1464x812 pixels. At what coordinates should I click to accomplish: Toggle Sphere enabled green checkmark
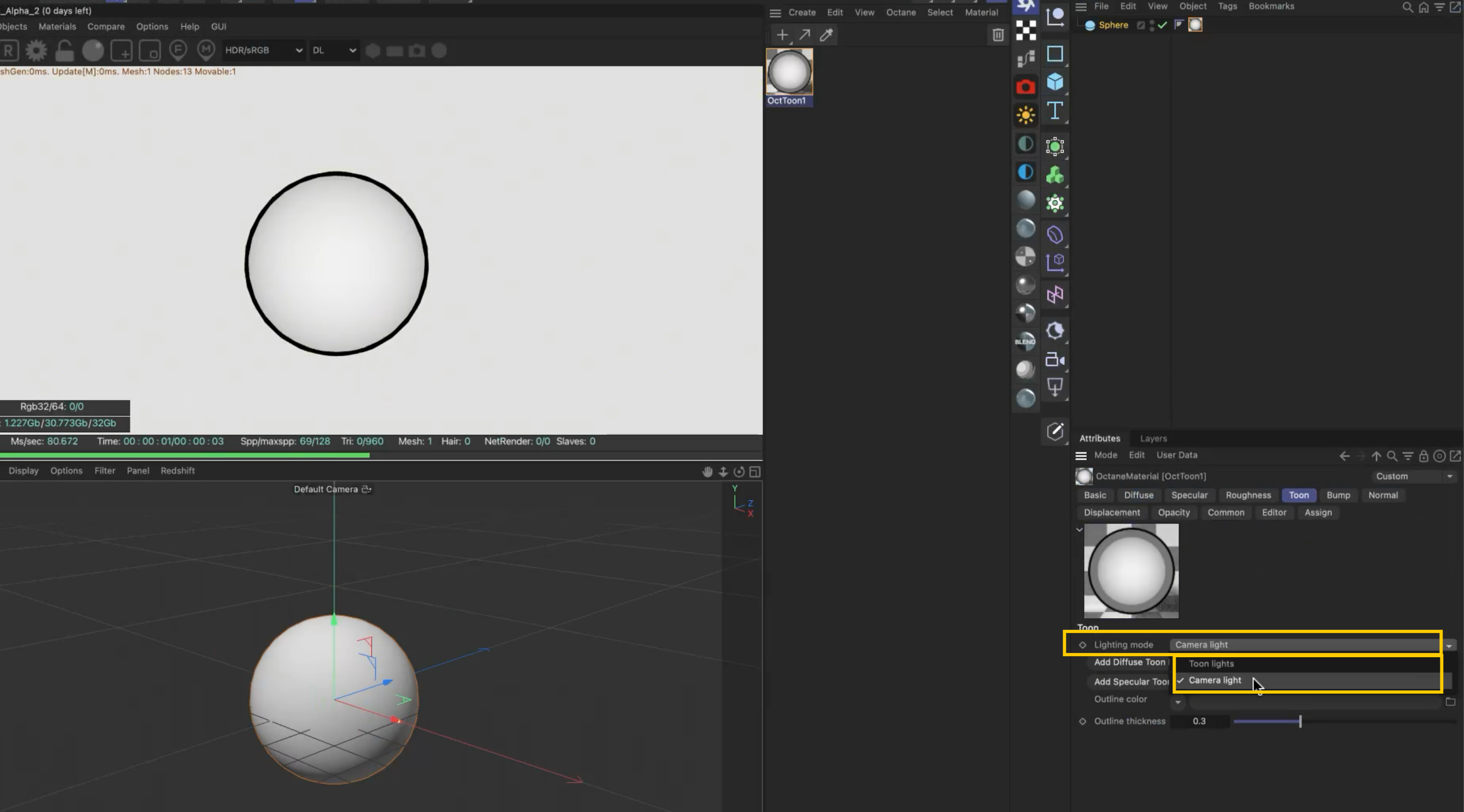pos(1162,25)
